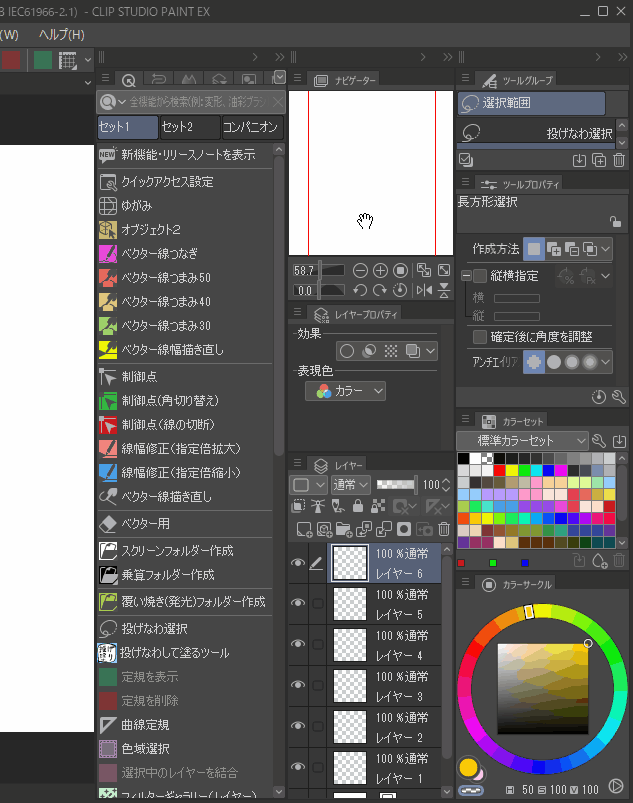Click 乗算フォルダー作成 command
The height and width of the screenshot is (803, 633).
click(x=185, y=575)
